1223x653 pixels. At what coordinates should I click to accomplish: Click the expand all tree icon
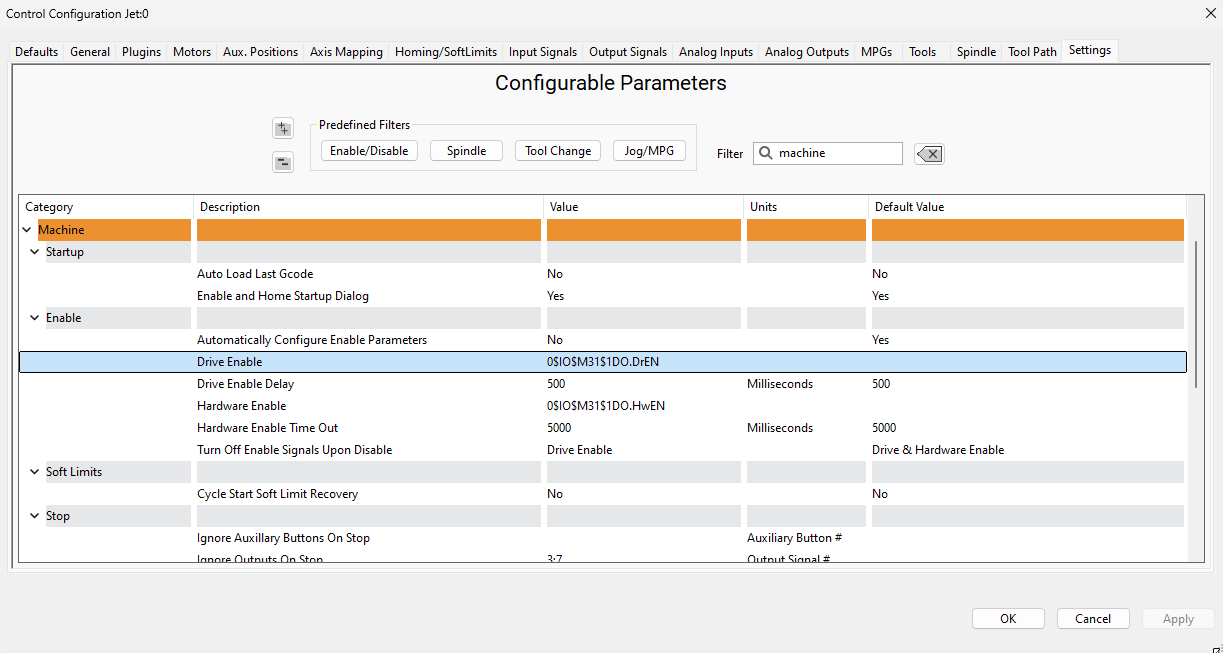pyautogui.click(x=283, y=128)
